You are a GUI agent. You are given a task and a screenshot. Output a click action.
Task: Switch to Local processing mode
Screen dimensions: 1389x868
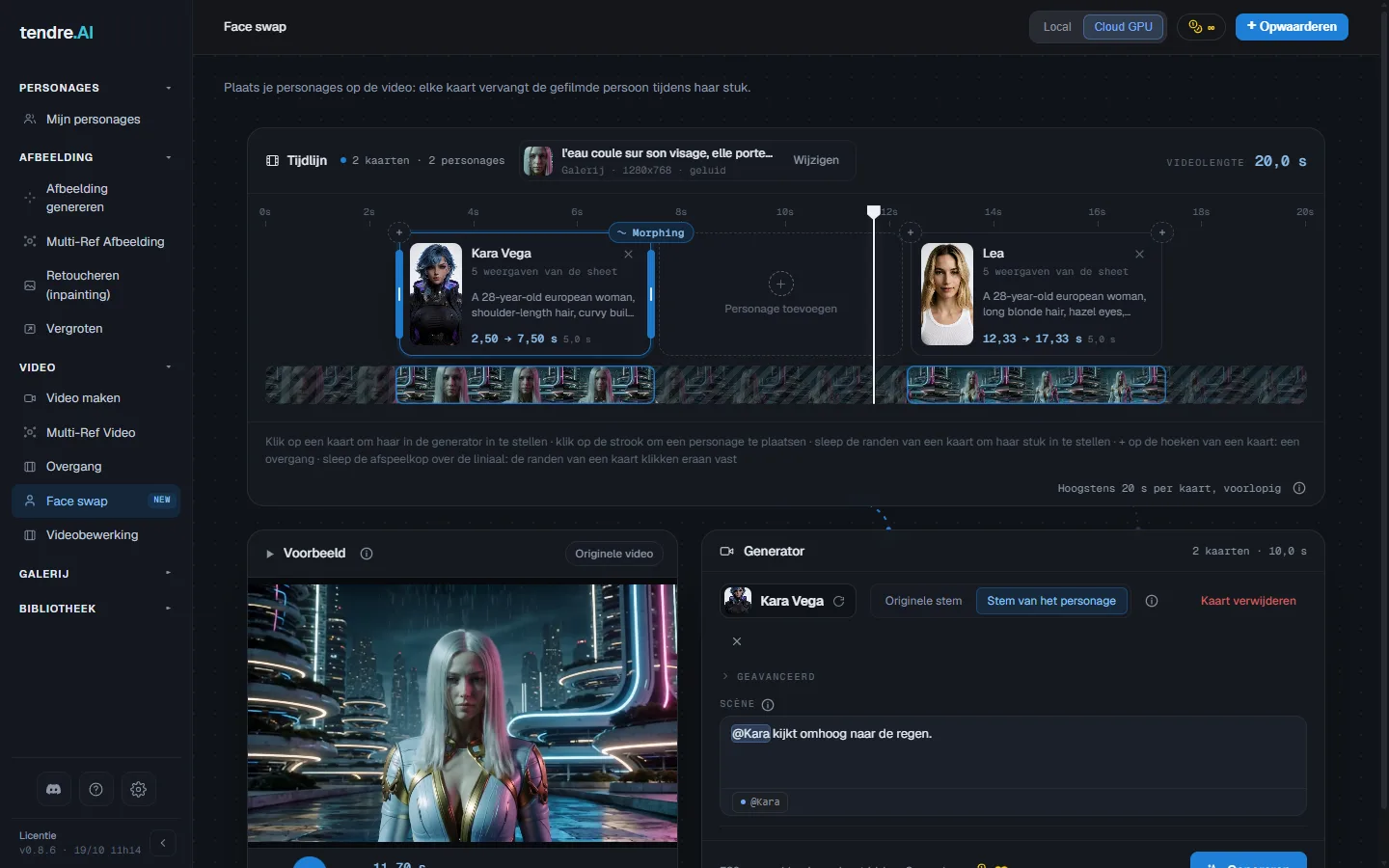1057,27
